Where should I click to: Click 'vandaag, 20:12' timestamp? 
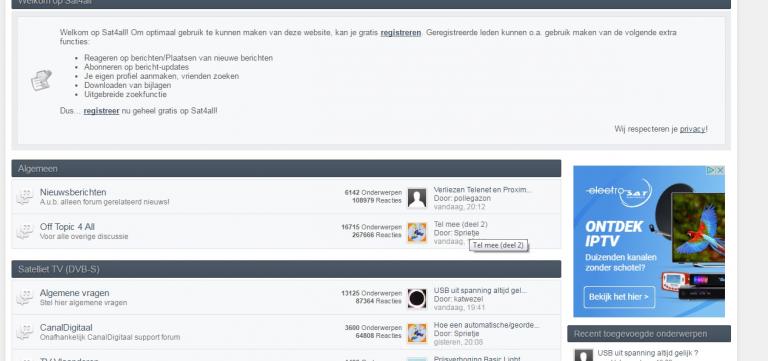coord(459,207)
